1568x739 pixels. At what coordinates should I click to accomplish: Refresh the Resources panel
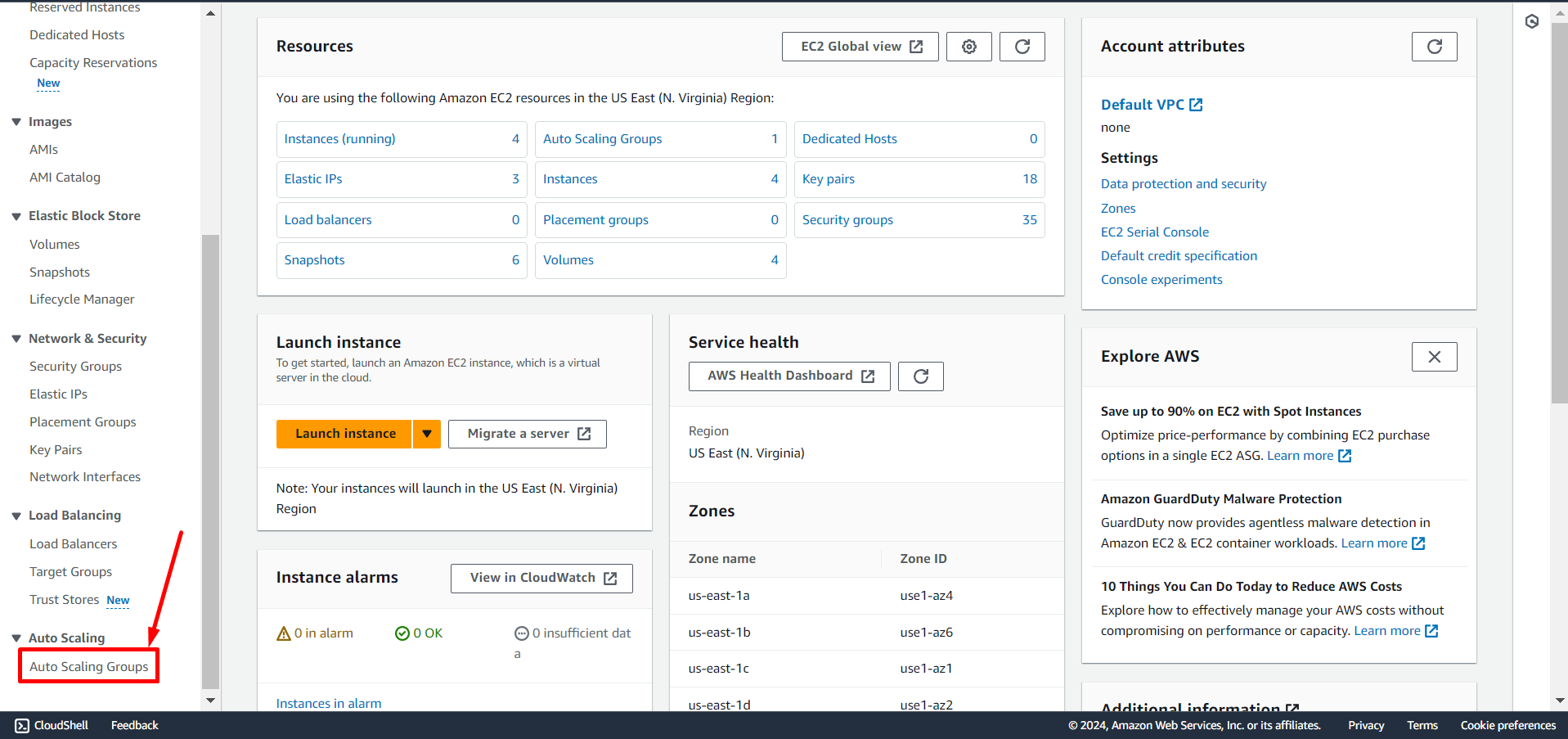pos(1022,47)
